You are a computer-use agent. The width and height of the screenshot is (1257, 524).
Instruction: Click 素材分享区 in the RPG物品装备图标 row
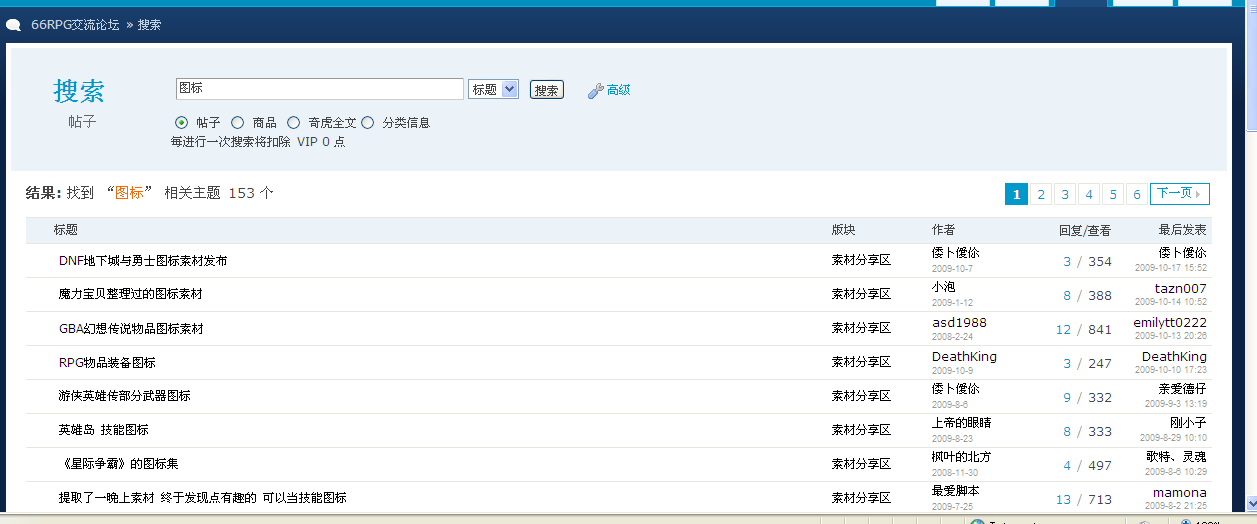[x=861, y=363]
